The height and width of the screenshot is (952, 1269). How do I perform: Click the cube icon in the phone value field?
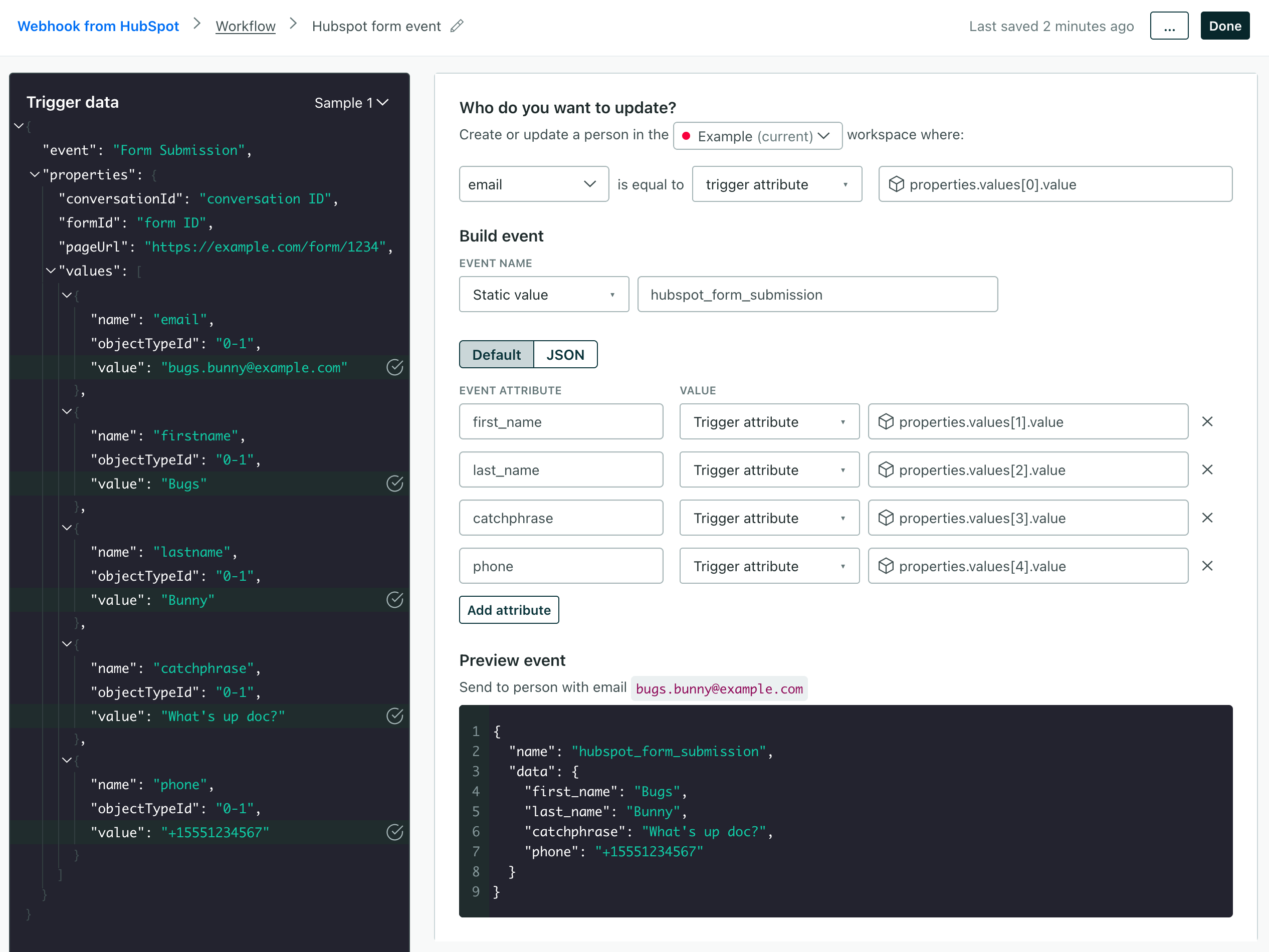click(887, 566)
